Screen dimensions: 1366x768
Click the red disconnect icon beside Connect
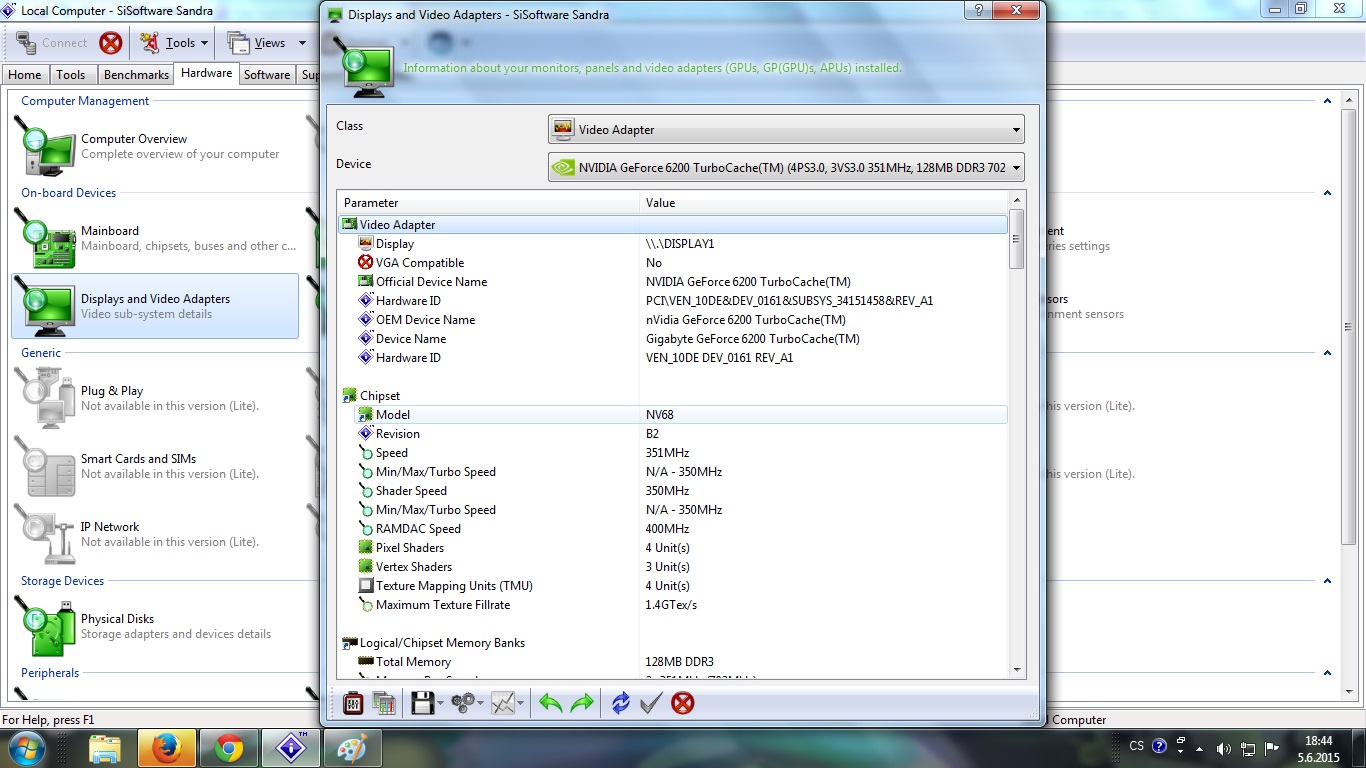[111, 43]
